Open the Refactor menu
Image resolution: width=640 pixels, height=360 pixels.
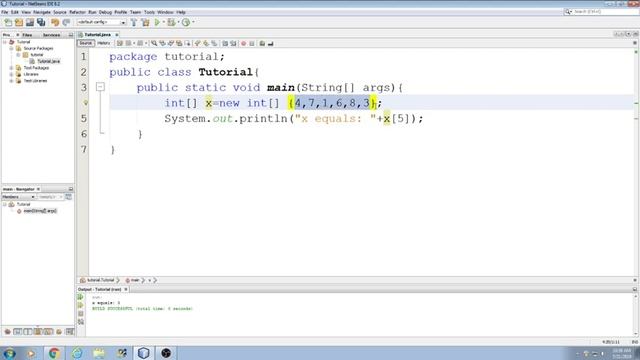pyautogui.click(x=78, y=12)
